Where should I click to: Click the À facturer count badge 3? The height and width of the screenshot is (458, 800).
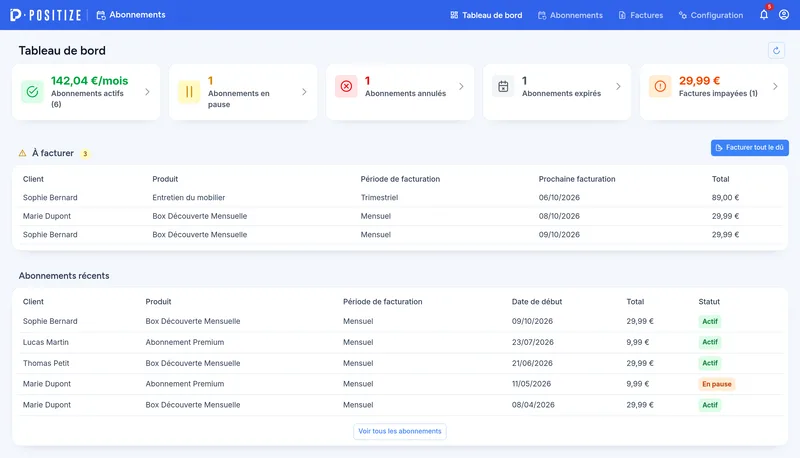(85, 154)
